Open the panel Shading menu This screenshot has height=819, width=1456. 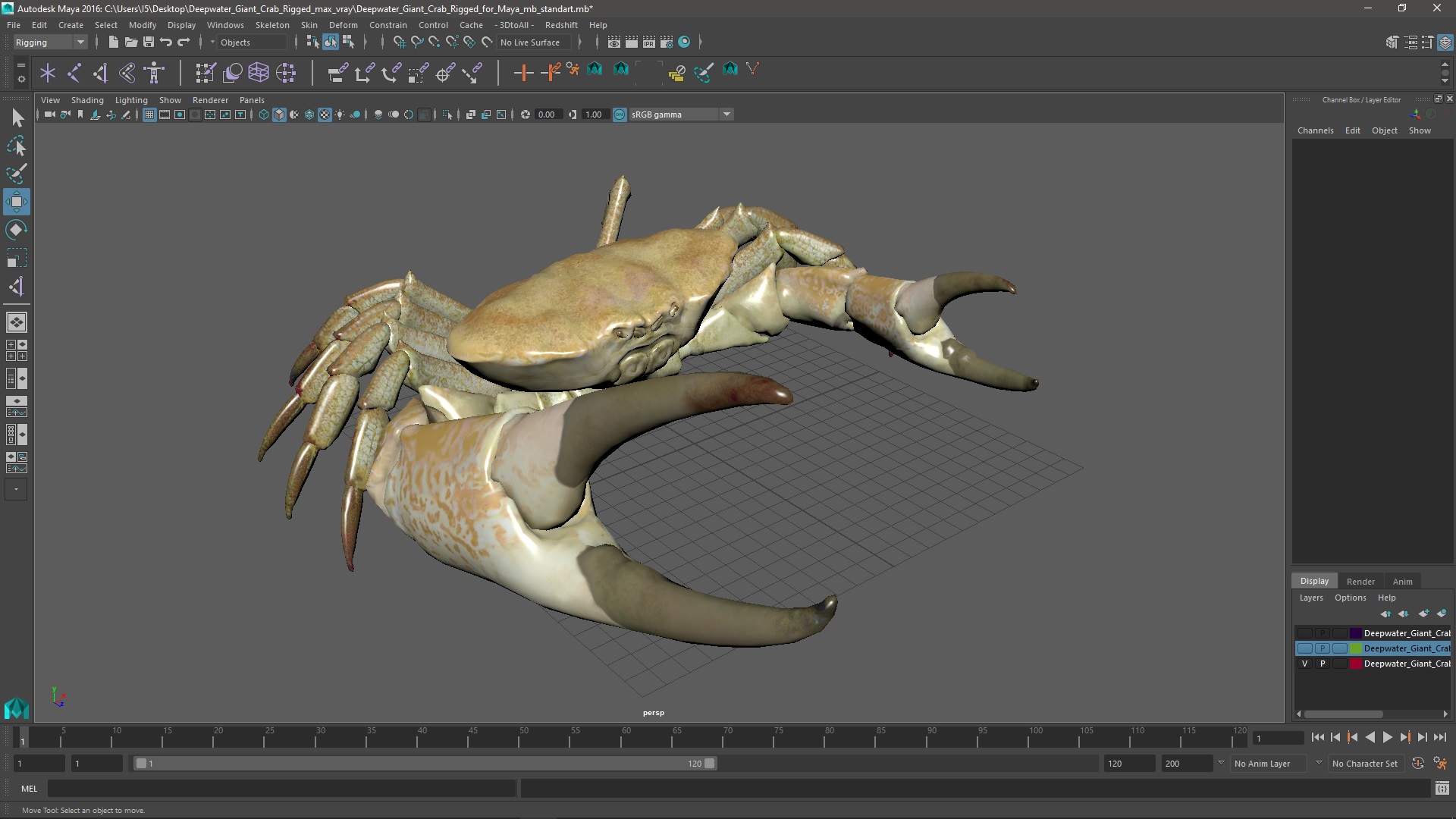tap(87, 100)
